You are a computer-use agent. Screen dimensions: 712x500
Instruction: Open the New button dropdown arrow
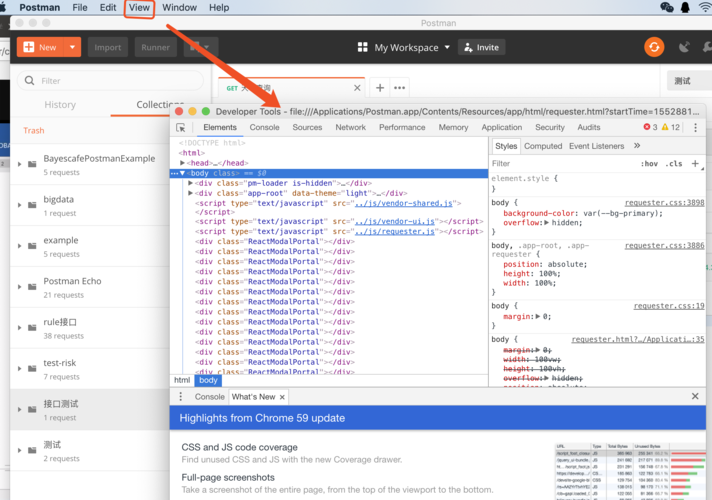click(x=72, y=47)
